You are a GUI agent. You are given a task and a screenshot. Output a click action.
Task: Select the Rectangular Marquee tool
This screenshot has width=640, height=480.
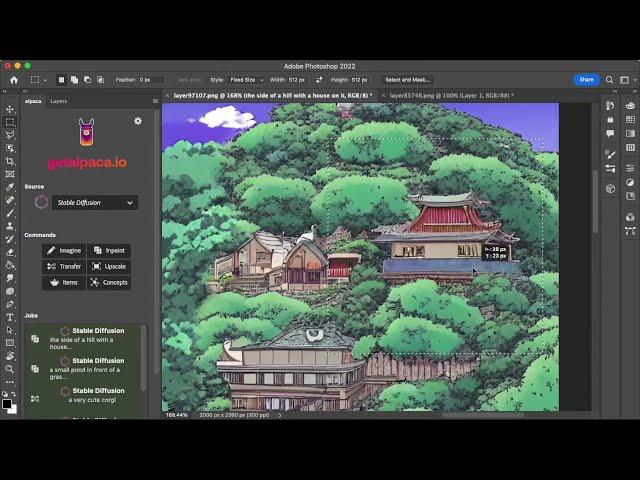10,122
